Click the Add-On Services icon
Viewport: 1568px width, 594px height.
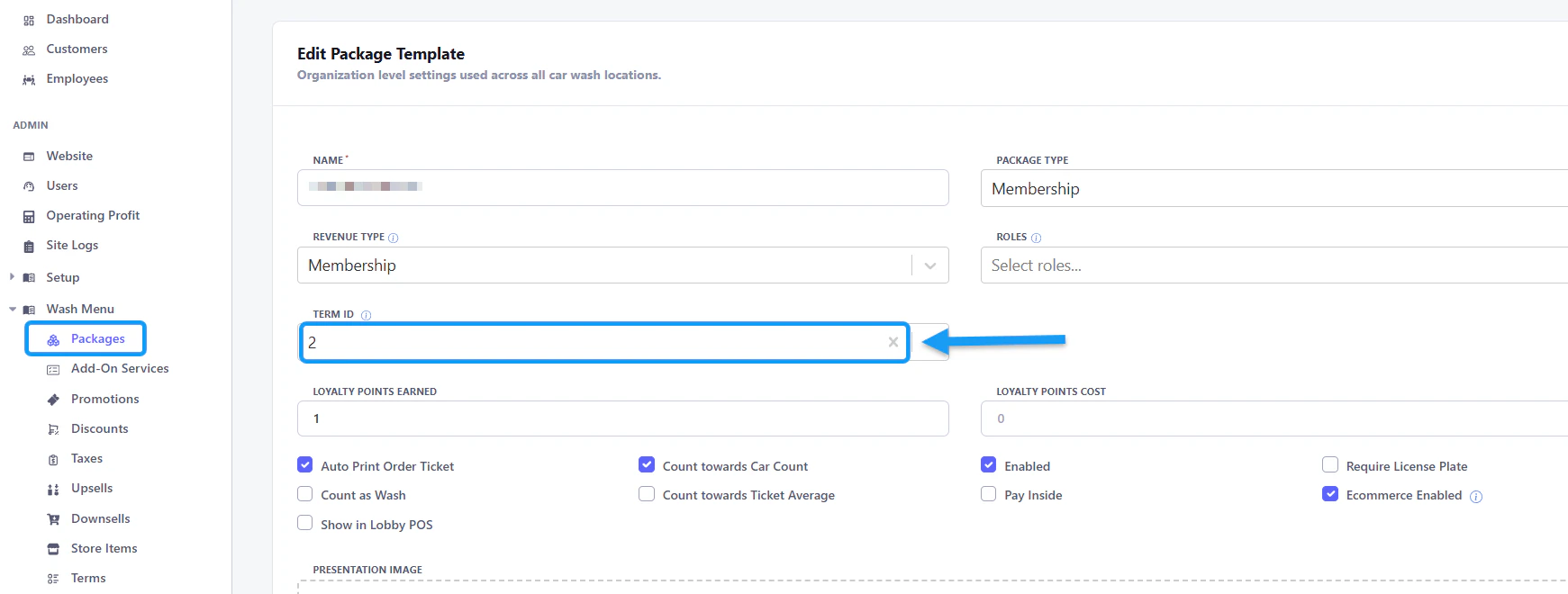(x=53, y=369)
